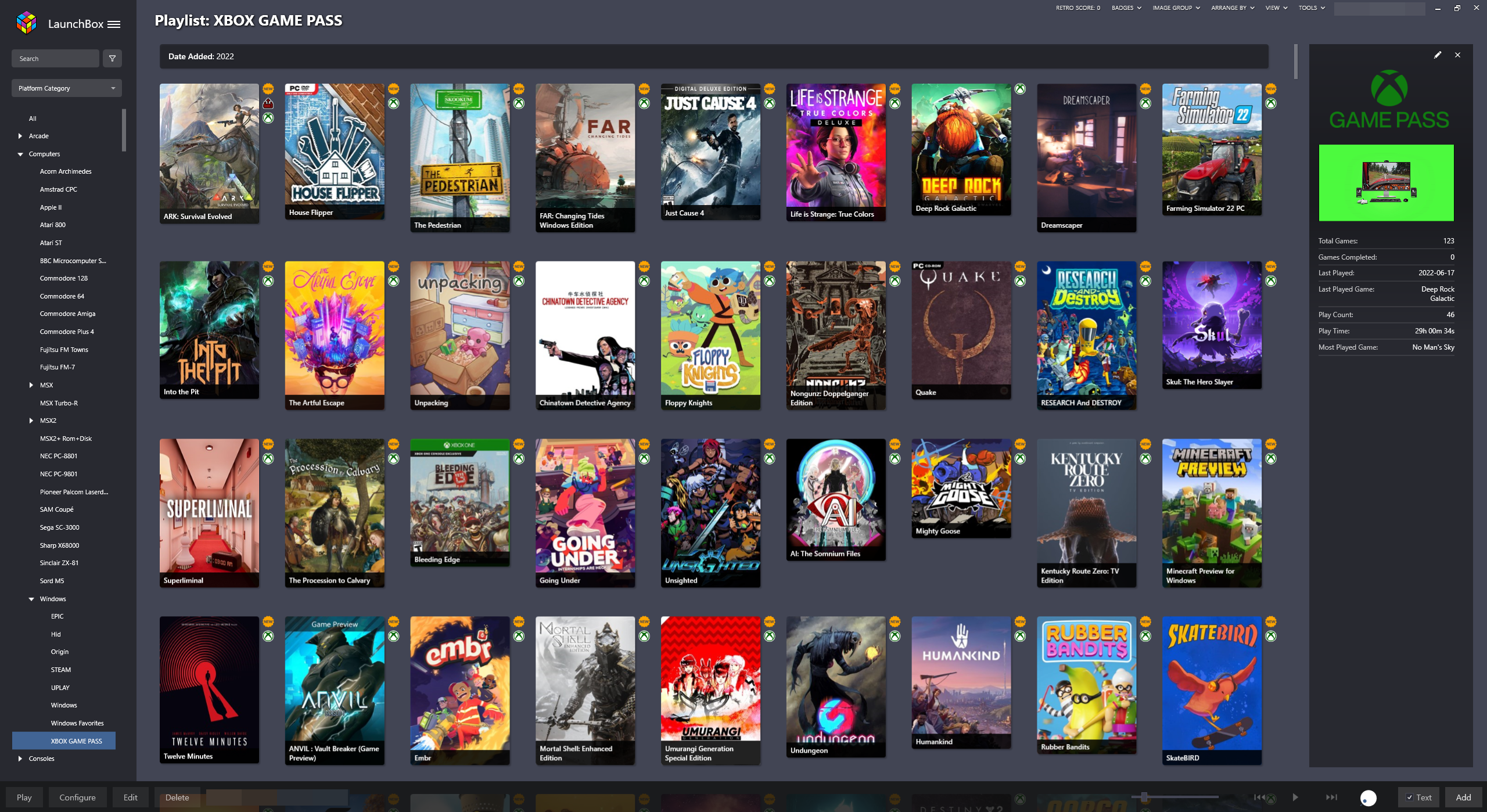Click the Xbox badge next to Dreamscaper
The width and height of the screenshot is (1487, 812).
pos(1145,103)
